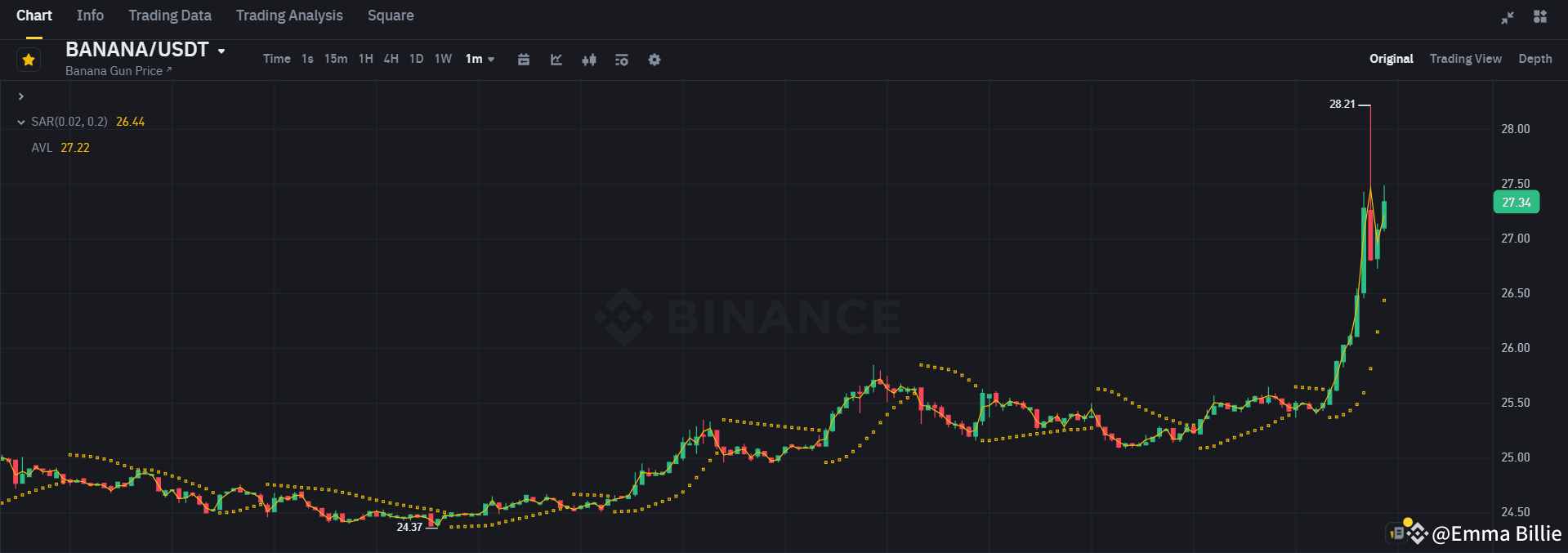Viewport: 1568px width, 553px height.
Task: Click the green 27.34 price tag
Action: 1516,202
